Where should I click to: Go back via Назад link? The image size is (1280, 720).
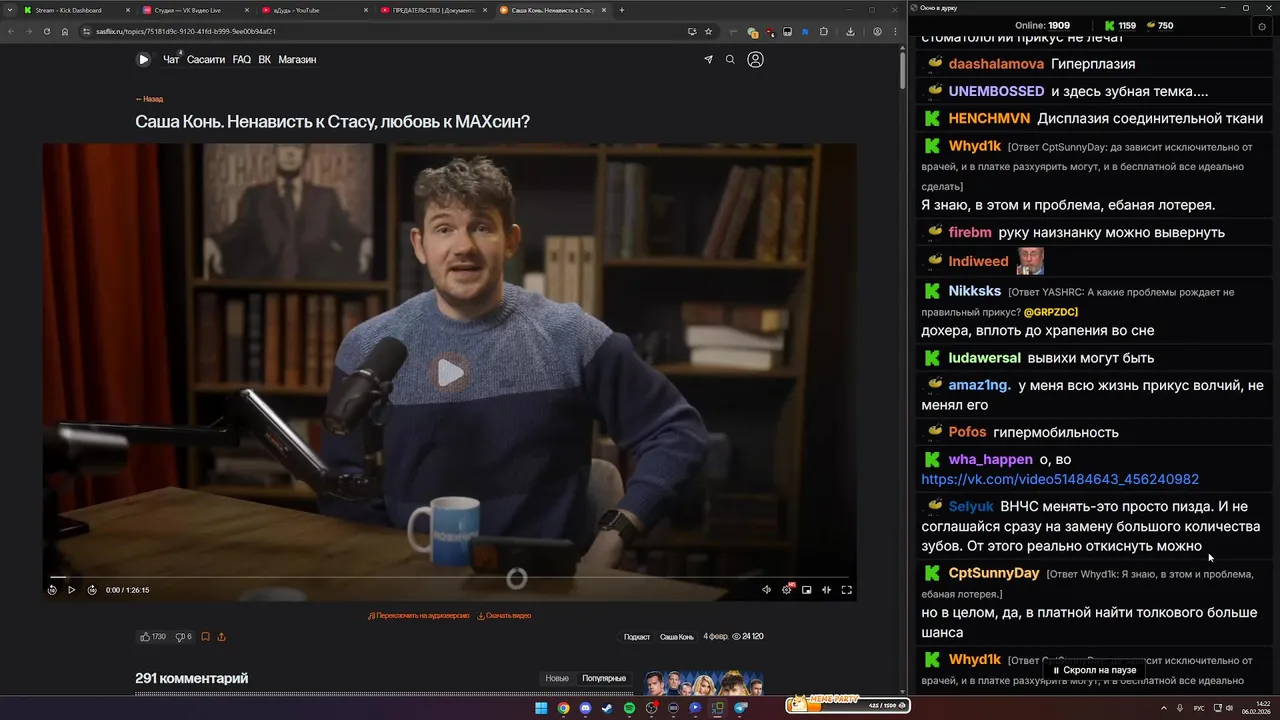[x=149, y=99]
